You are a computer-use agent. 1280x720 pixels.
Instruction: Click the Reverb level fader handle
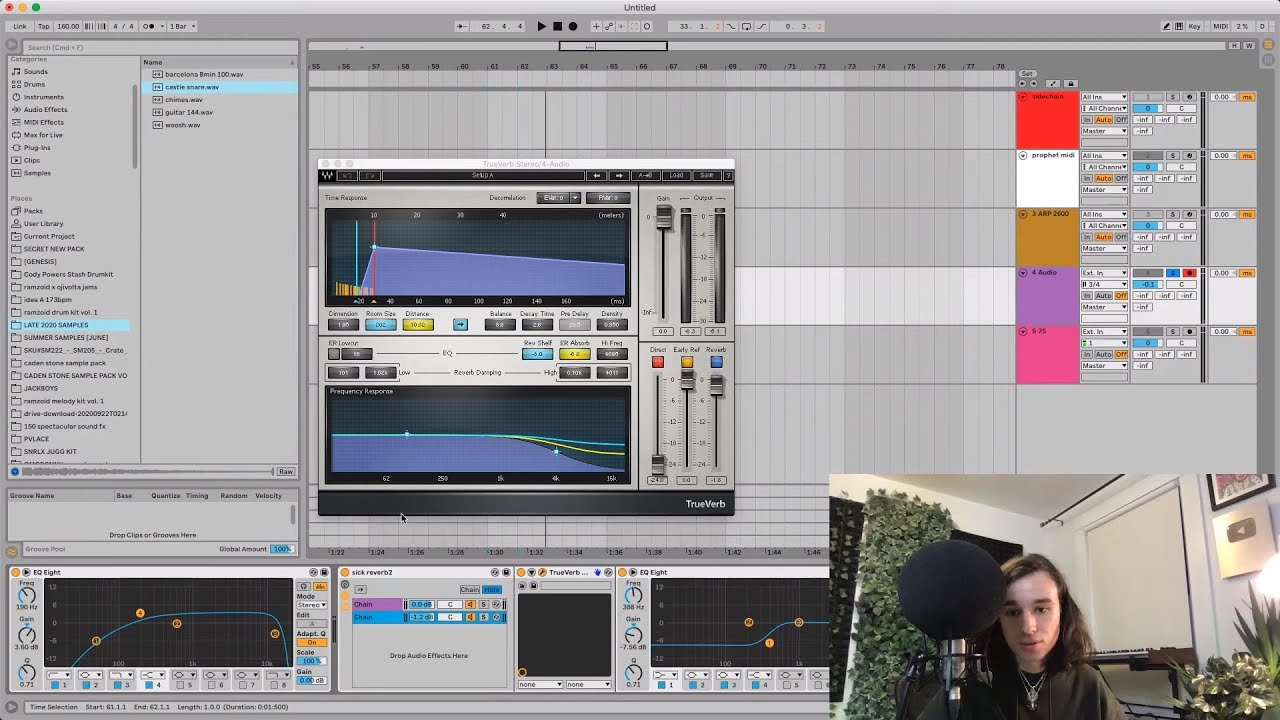pos(716,385)
